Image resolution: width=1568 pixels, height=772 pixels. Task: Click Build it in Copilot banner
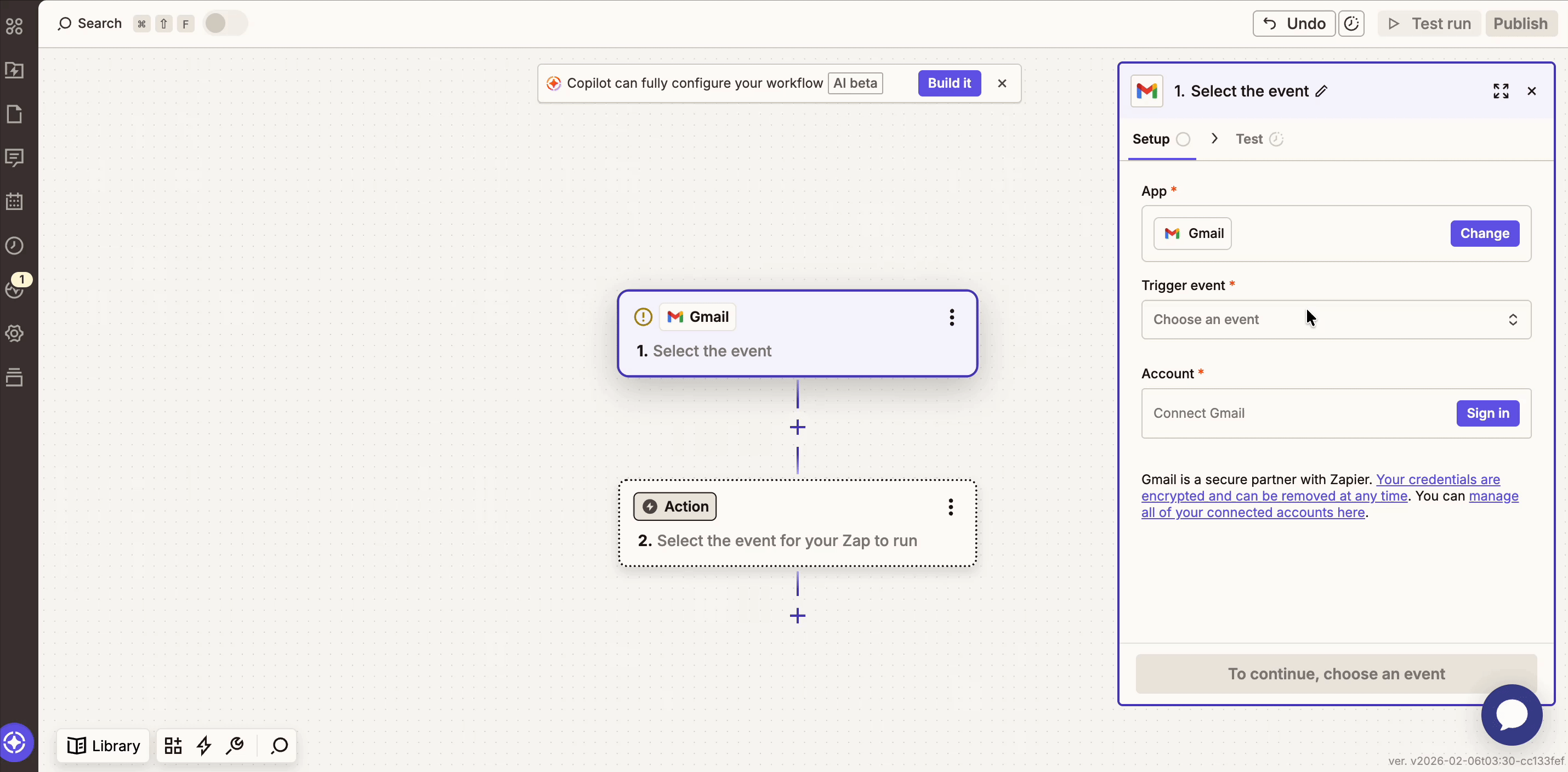click(948, 83)
